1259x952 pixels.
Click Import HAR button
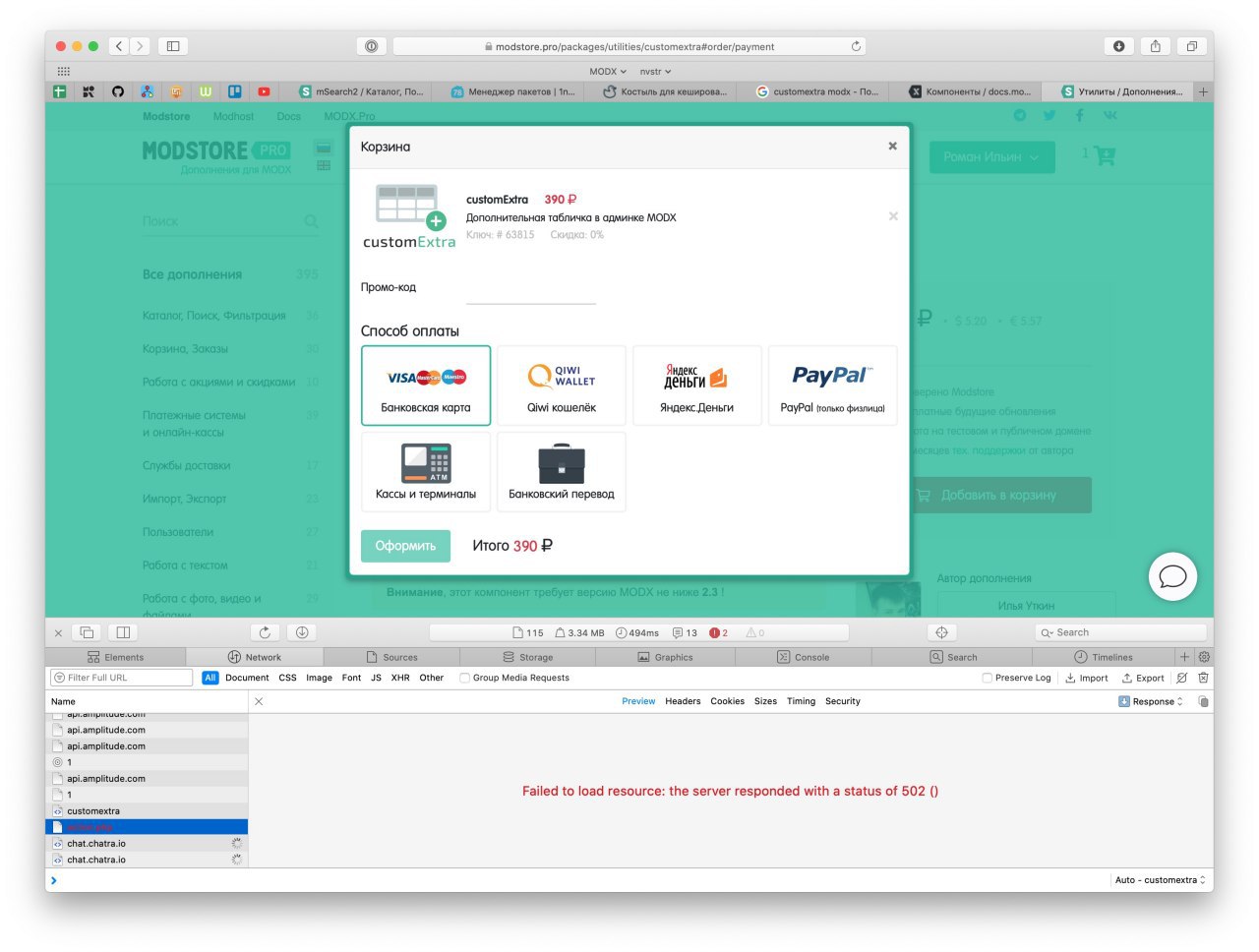point(1087,678)
